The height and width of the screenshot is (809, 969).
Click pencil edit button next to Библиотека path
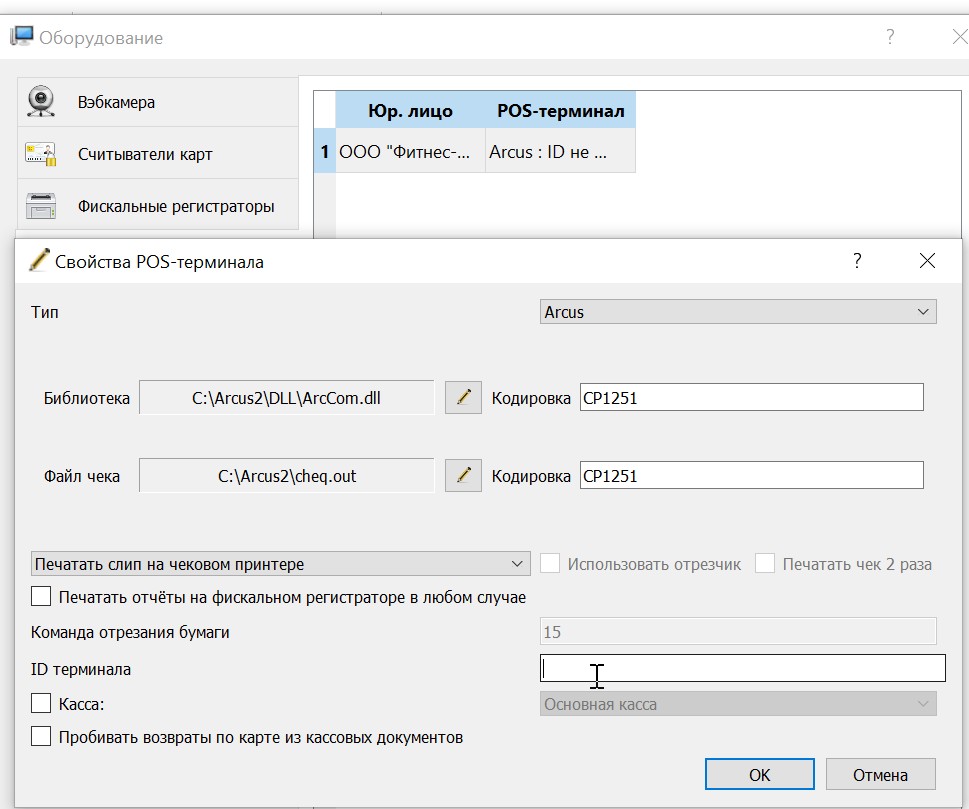click(x=463, y=397)
